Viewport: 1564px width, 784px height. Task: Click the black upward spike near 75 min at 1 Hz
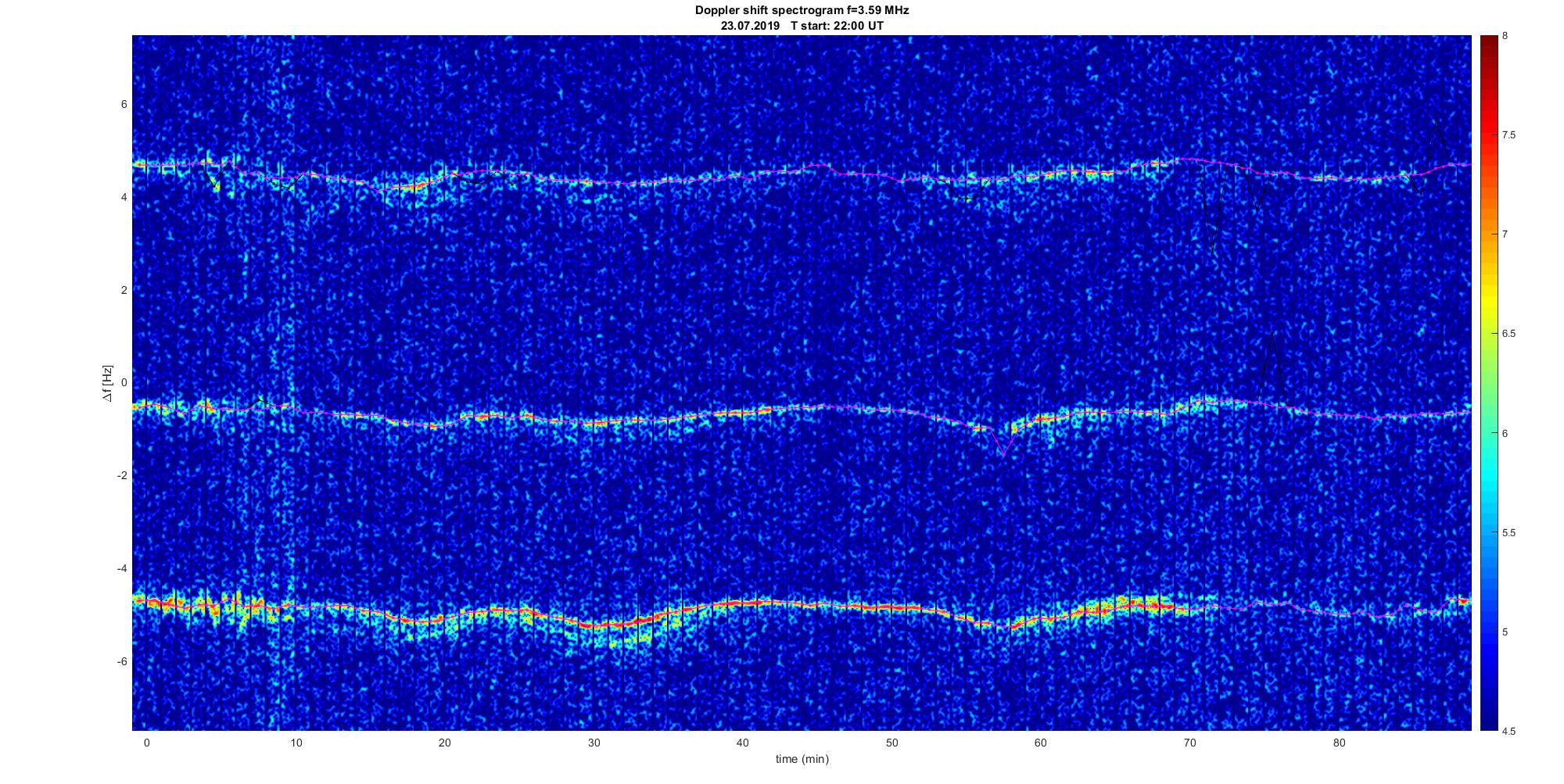click(x=1272, y=367)
